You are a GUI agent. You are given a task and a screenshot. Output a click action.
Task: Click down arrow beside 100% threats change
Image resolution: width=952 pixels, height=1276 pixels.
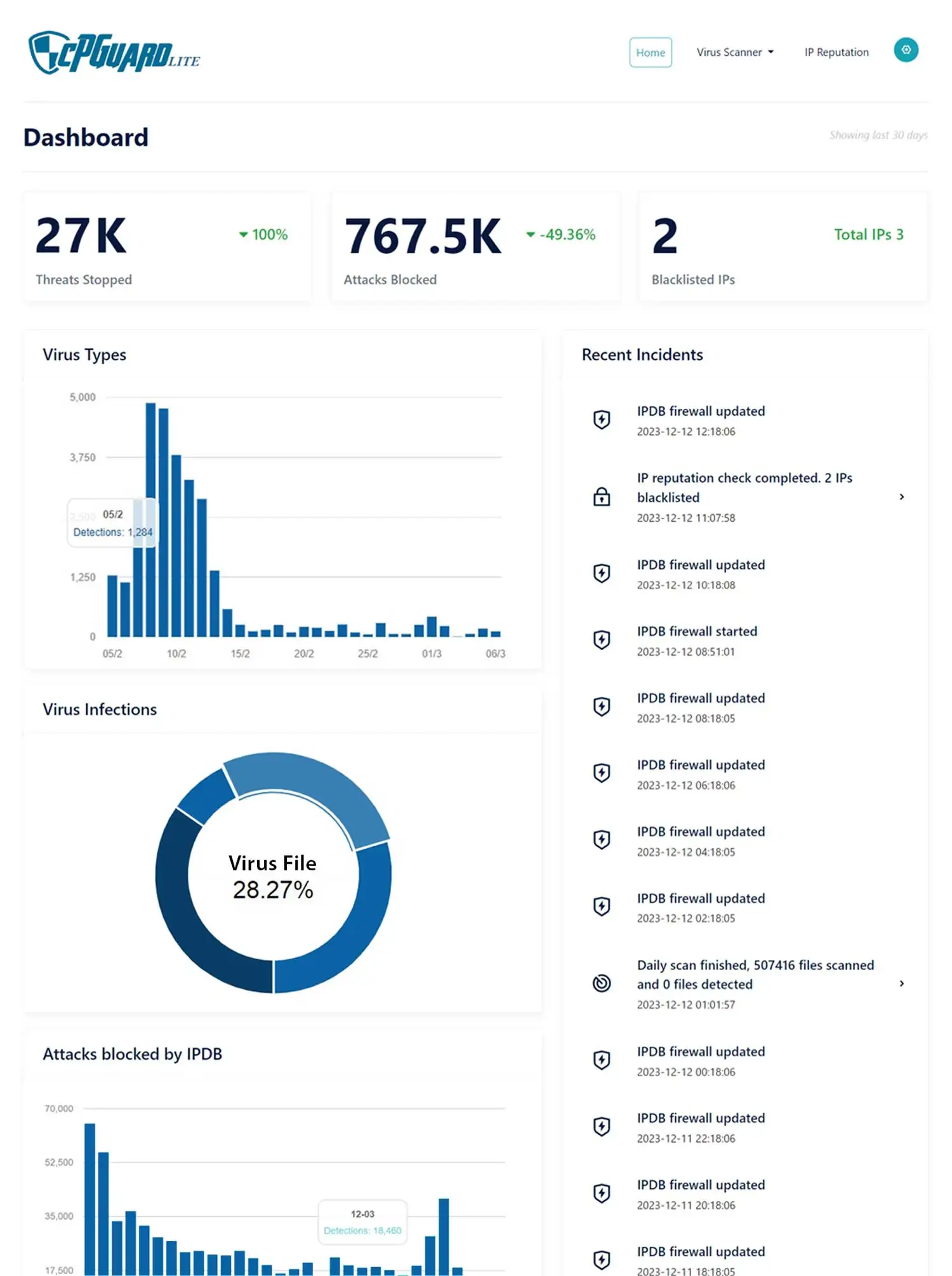click(243, 235)
